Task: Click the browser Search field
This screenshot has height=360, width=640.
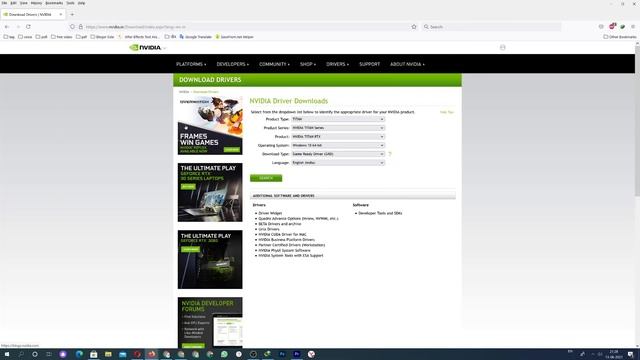Action: [x=491, y=27]
